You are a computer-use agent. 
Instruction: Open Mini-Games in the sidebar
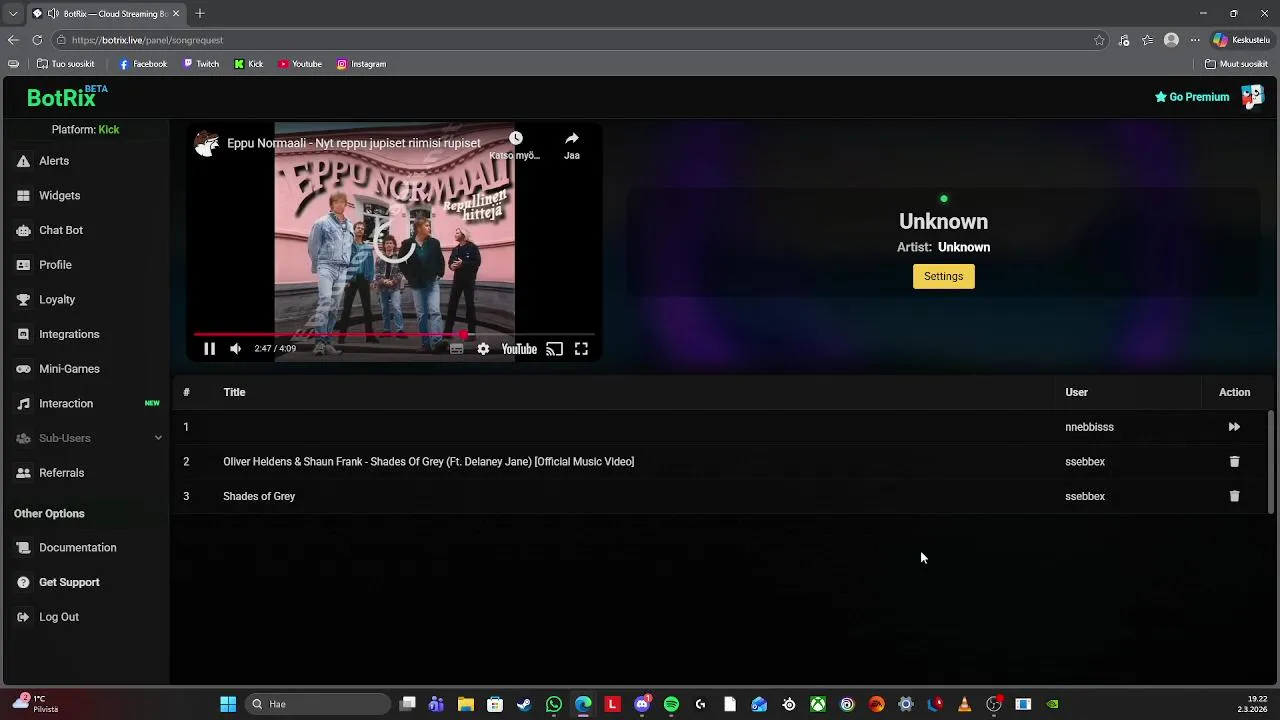point(69,369)
